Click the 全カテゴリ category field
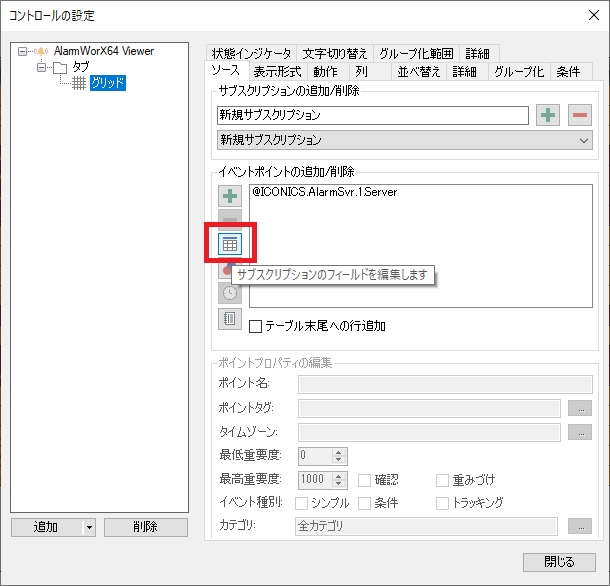This screenshot has width=610, height=586. [426, 526]
